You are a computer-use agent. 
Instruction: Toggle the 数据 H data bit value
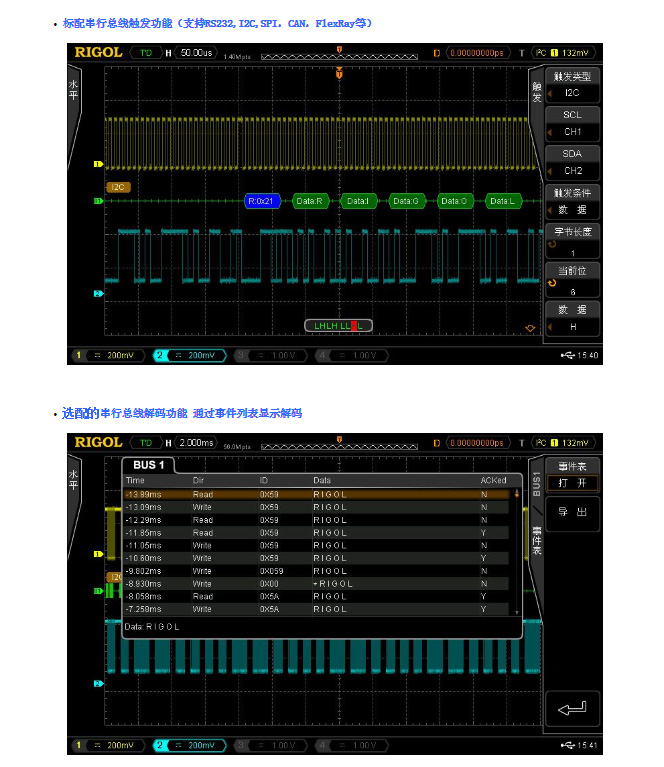pyautogui.click(x=572, y=318)
